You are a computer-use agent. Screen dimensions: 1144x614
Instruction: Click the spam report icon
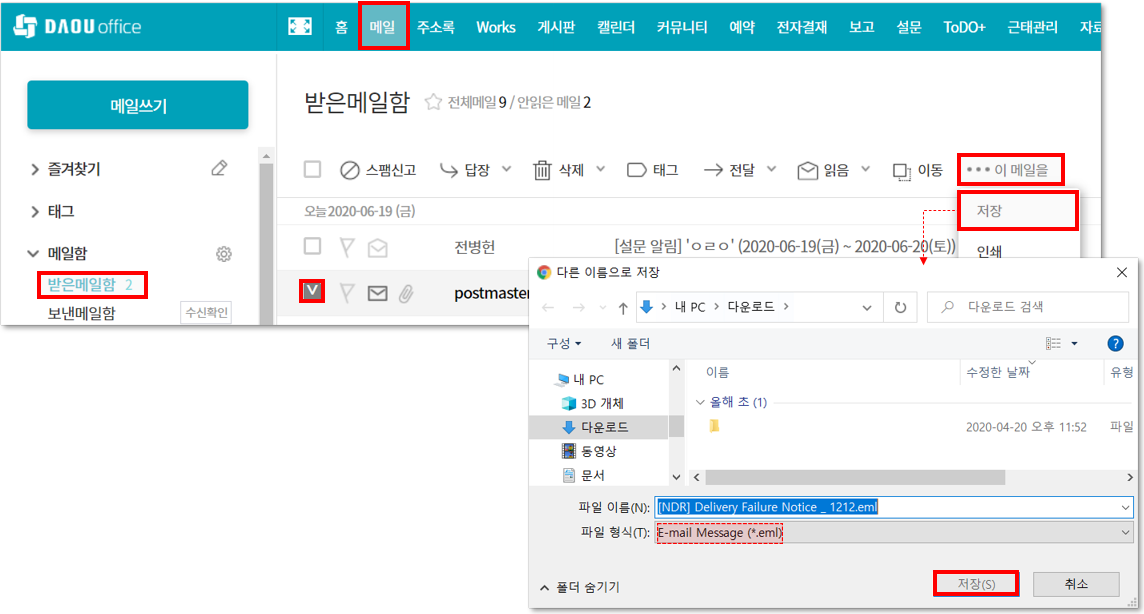(350, 170)
